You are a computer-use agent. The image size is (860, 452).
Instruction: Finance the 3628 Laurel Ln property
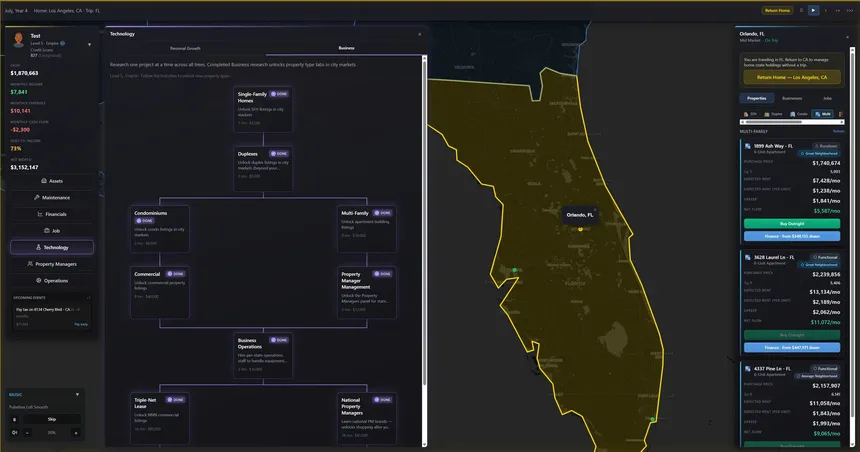pos(791,348)
